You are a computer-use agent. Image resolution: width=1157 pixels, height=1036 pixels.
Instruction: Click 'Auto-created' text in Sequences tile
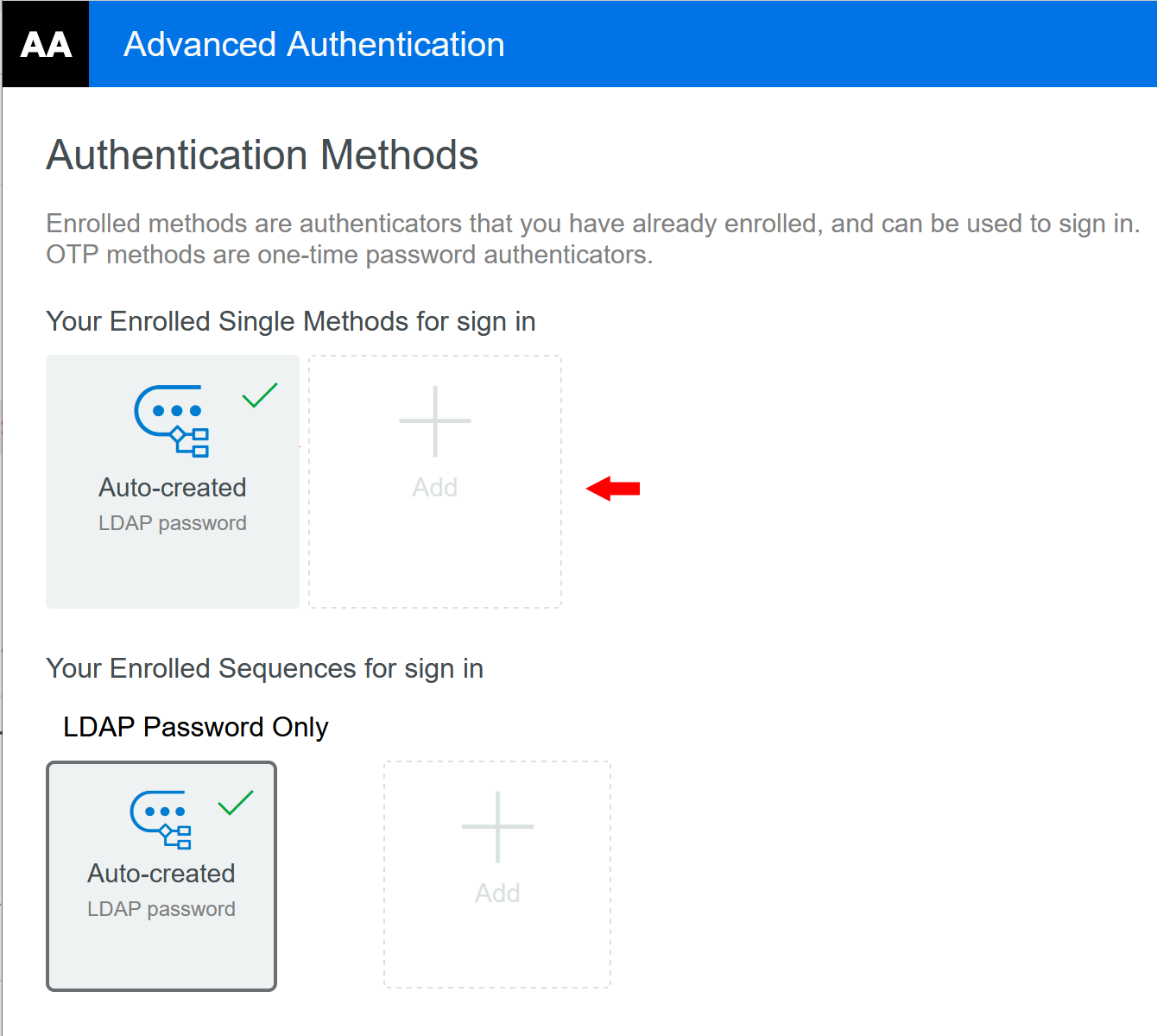(161, 874)
